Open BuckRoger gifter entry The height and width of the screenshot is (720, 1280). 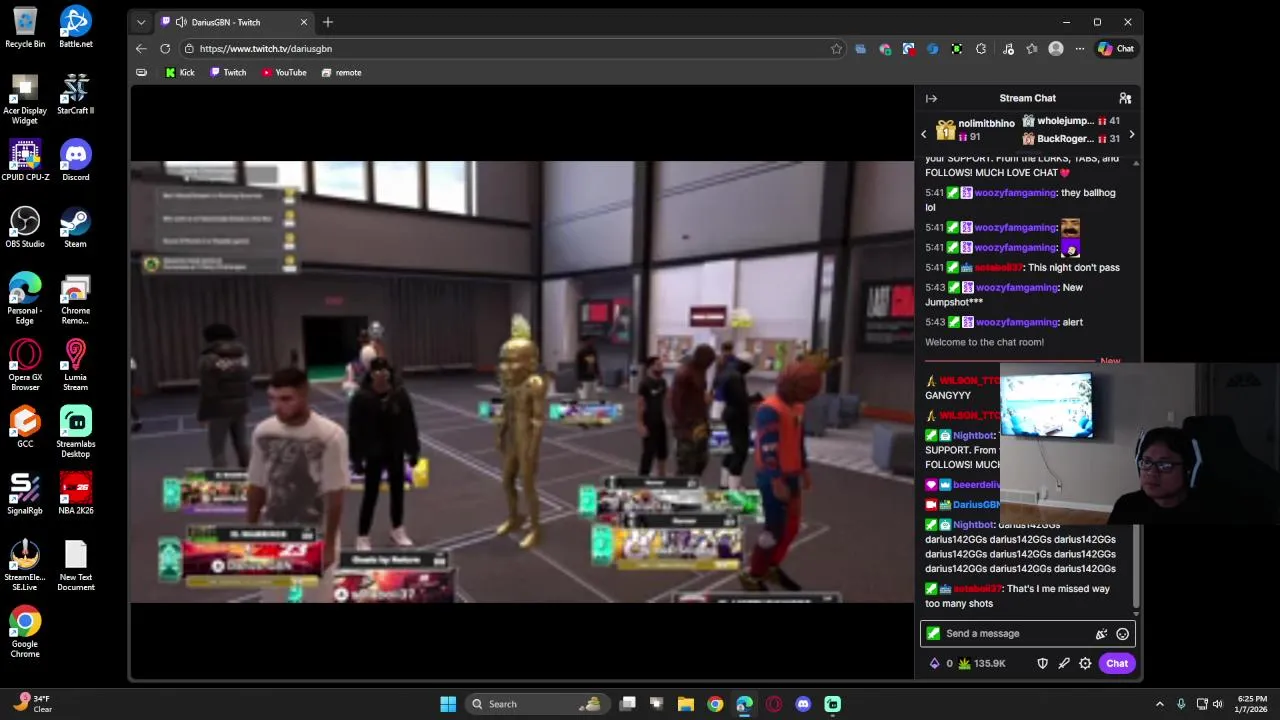tap(1070, 139)
